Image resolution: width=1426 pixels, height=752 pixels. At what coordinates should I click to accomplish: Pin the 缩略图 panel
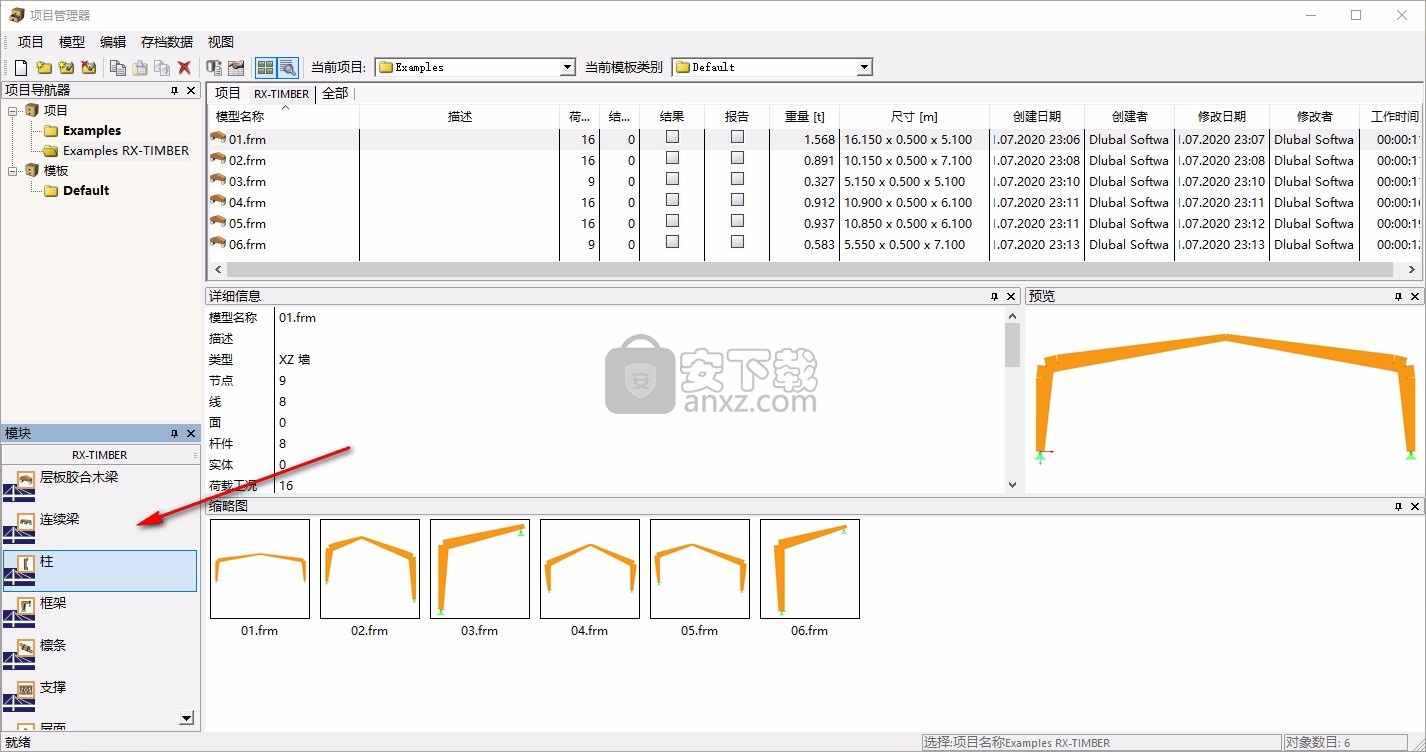pos(1398,507)
